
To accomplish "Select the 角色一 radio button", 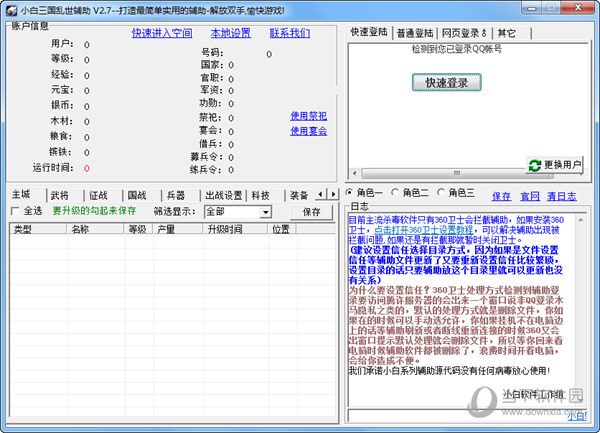I will click(x=349, y=192).
